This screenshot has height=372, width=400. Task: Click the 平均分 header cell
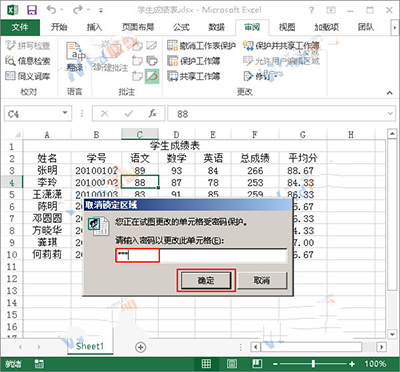[303, 158]
